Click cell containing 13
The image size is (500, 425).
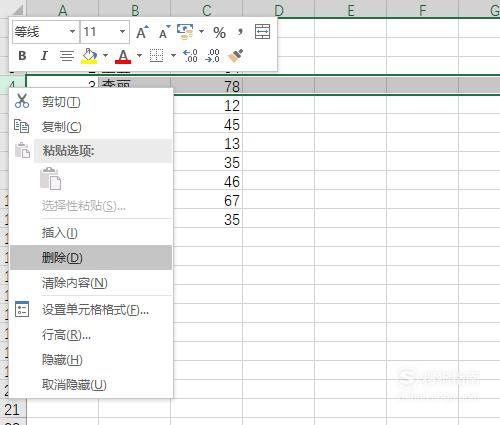(x=207, y=144)
